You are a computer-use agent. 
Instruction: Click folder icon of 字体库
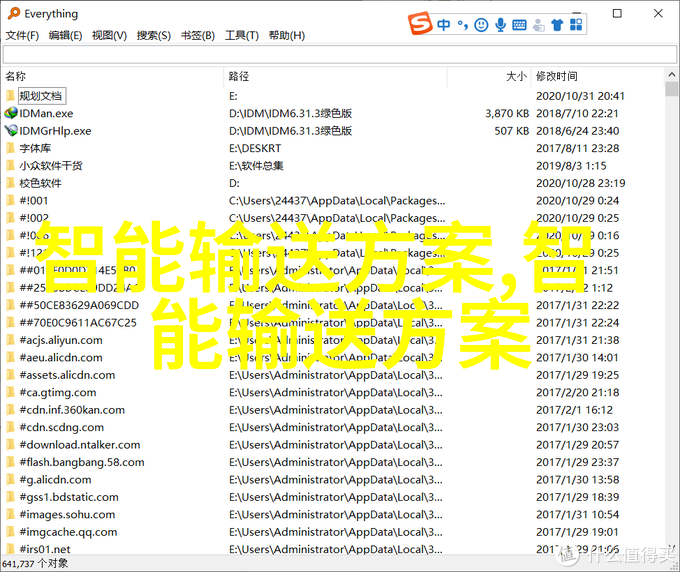pyautogui.click(x=11, y=148)
